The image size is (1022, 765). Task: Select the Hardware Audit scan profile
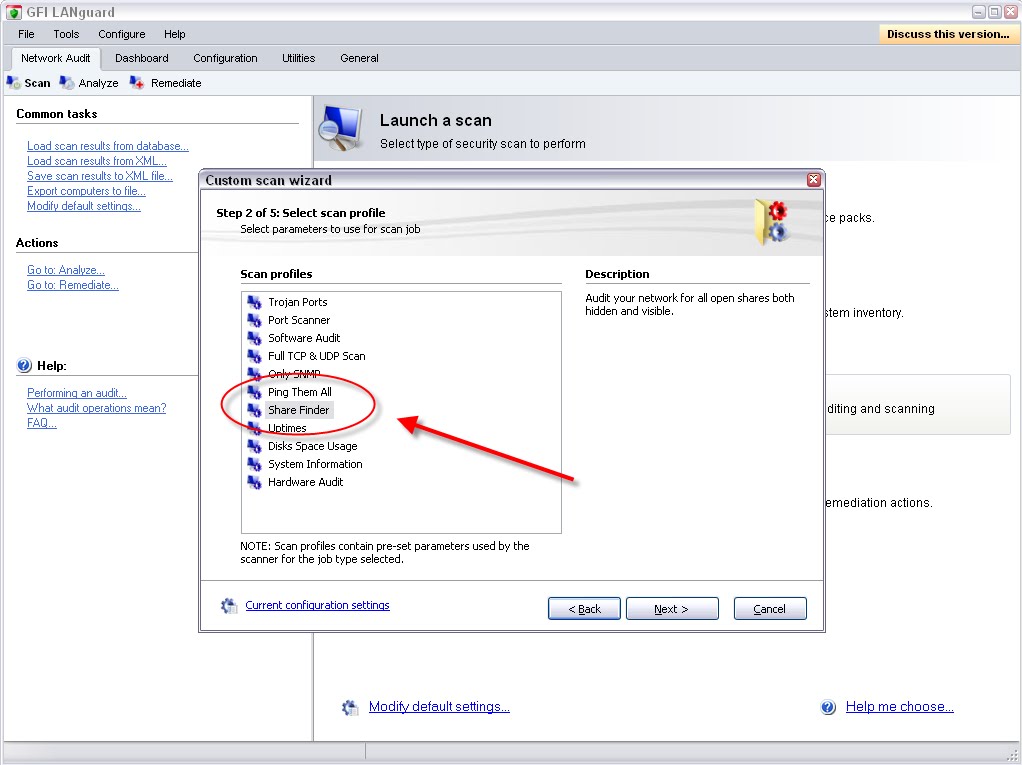306,482
